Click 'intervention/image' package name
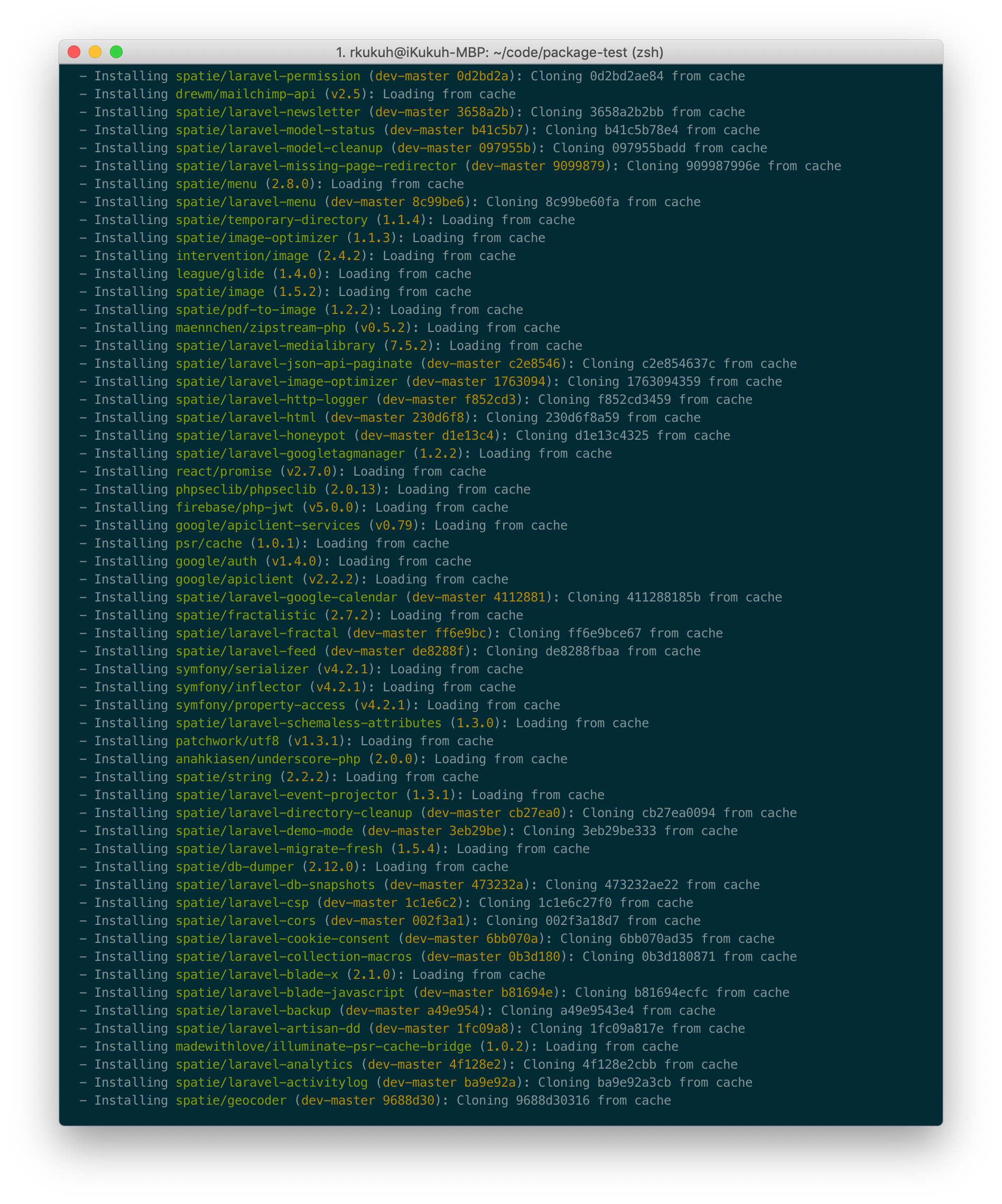 click(243, 256)
